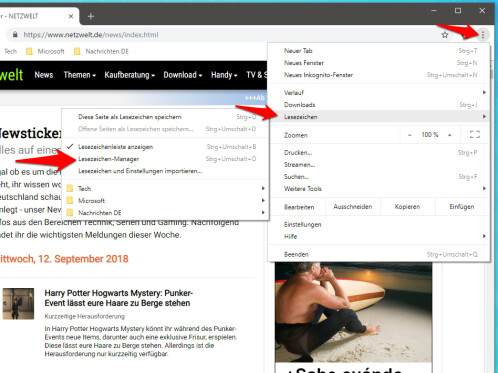This screenshot has width=498, height=373.
Task: Open the Microsoft folder in the Lesezeichen submenu
Action: (165, 201)
